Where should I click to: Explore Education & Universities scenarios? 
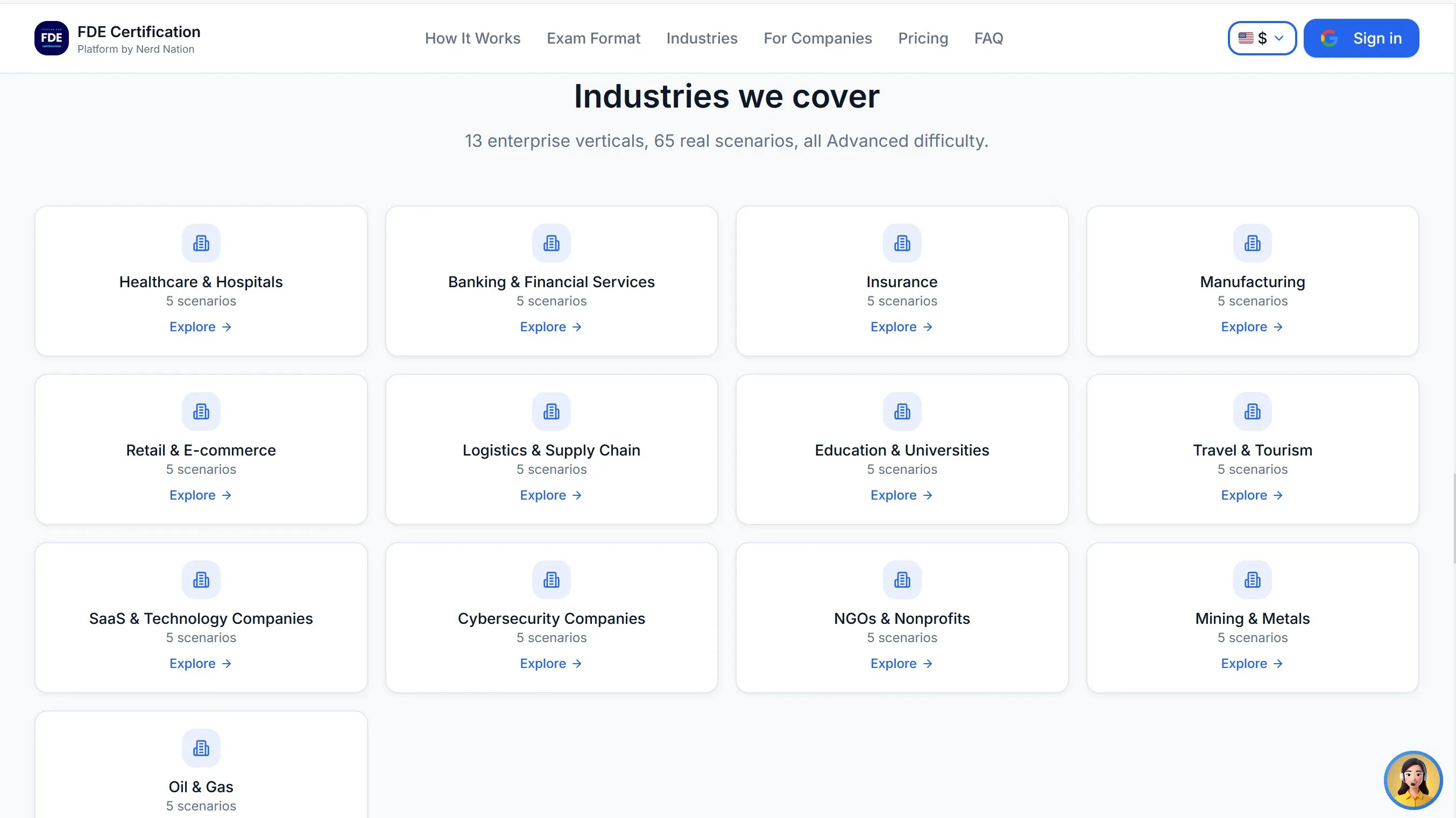click(x=901, y=495)
